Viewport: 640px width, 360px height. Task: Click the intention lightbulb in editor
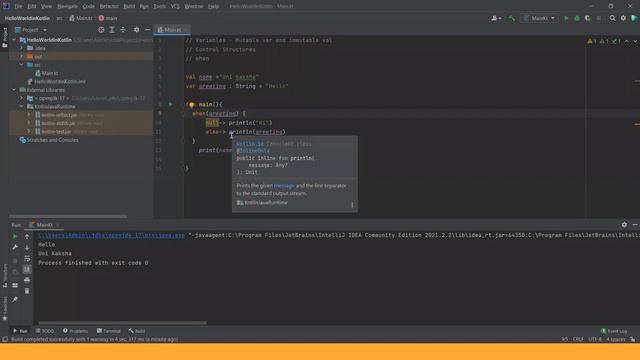(x=191, y=105)
